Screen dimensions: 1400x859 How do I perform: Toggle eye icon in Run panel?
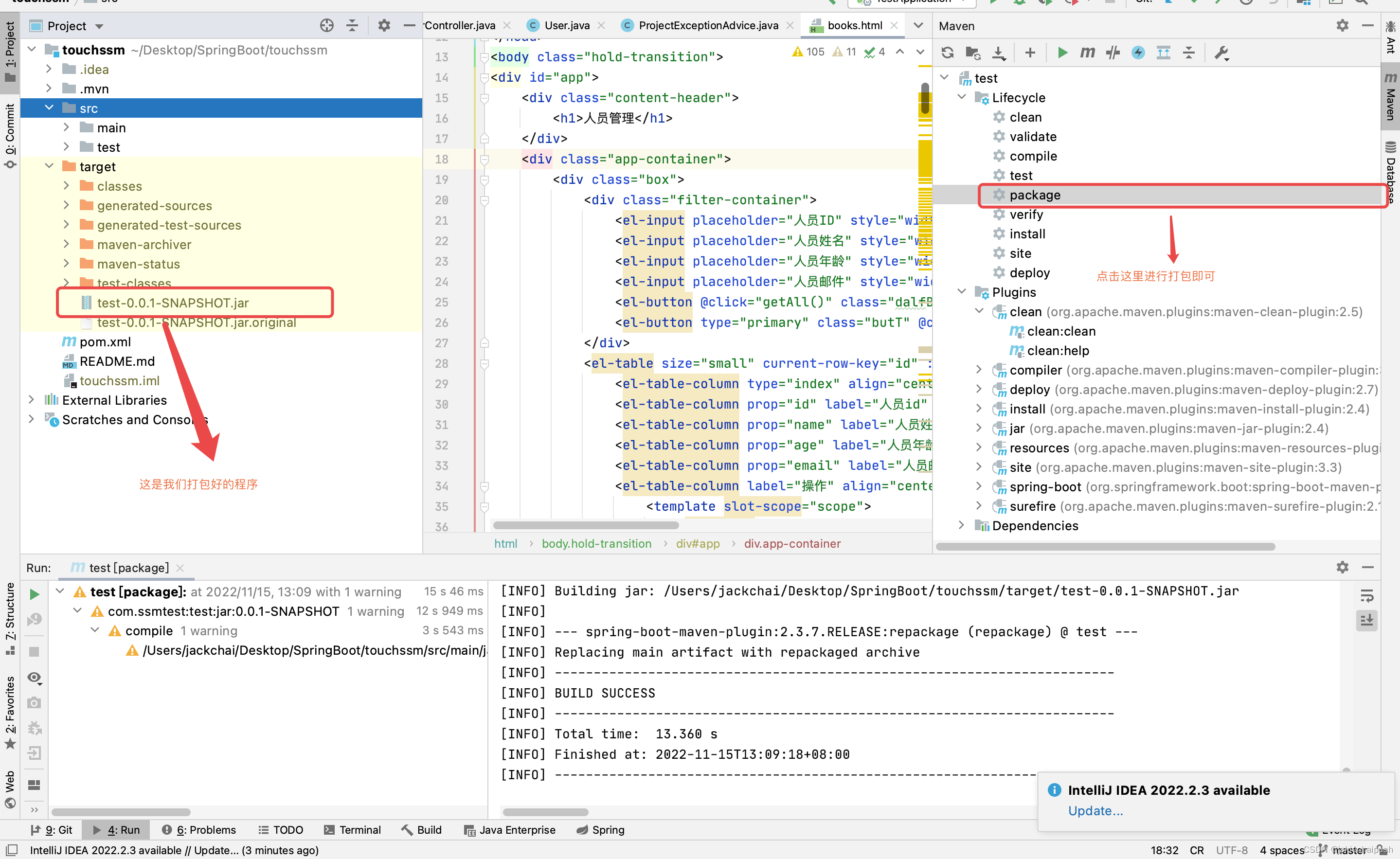(x=34, y=677)
